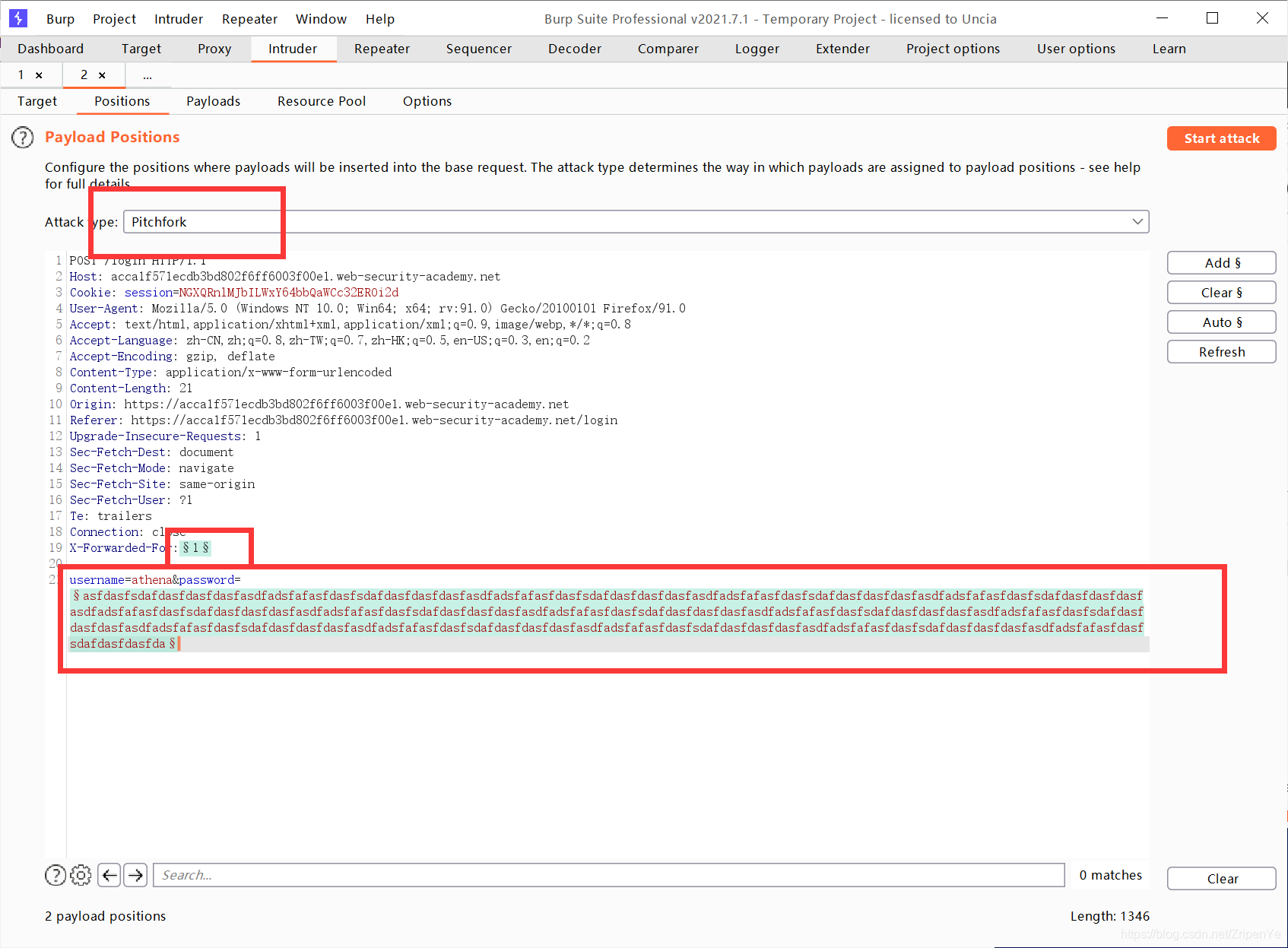
Task: Click into the Search input field
Action: [609, 876]
